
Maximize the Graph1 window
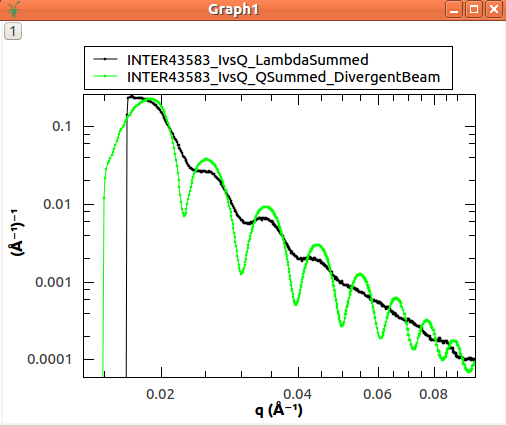point(474,9)
